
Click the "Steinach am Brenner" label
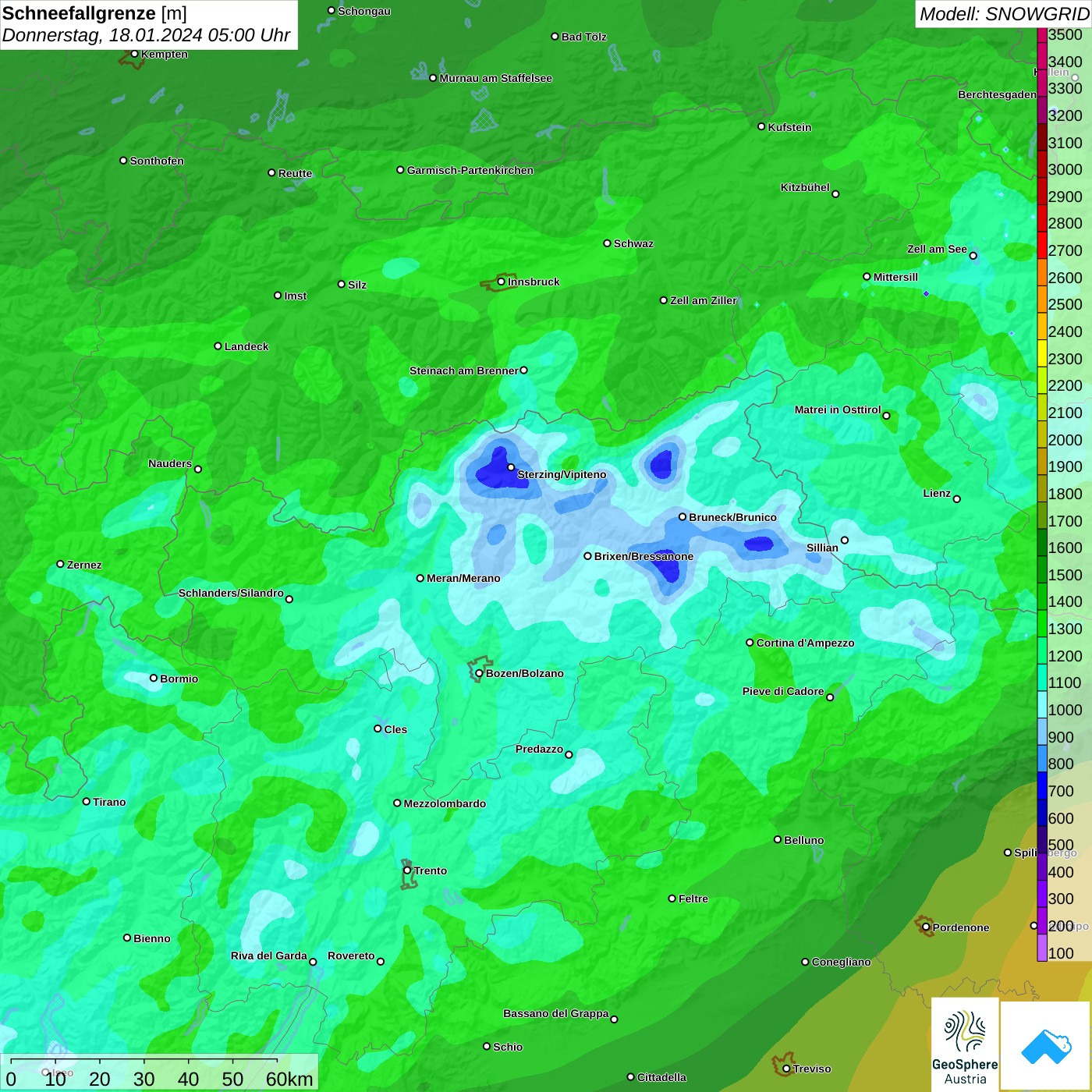tap(464, 370)
